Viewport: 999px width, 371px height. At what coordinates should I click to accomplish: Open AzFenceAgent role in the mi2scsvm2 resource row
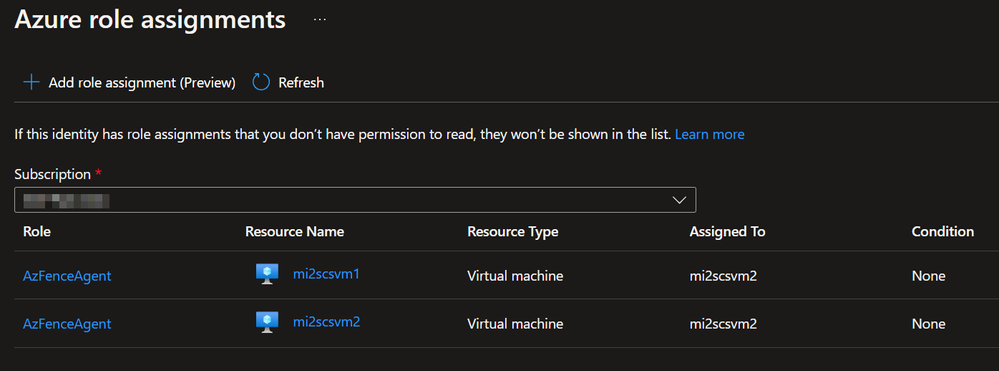point(67,324)
